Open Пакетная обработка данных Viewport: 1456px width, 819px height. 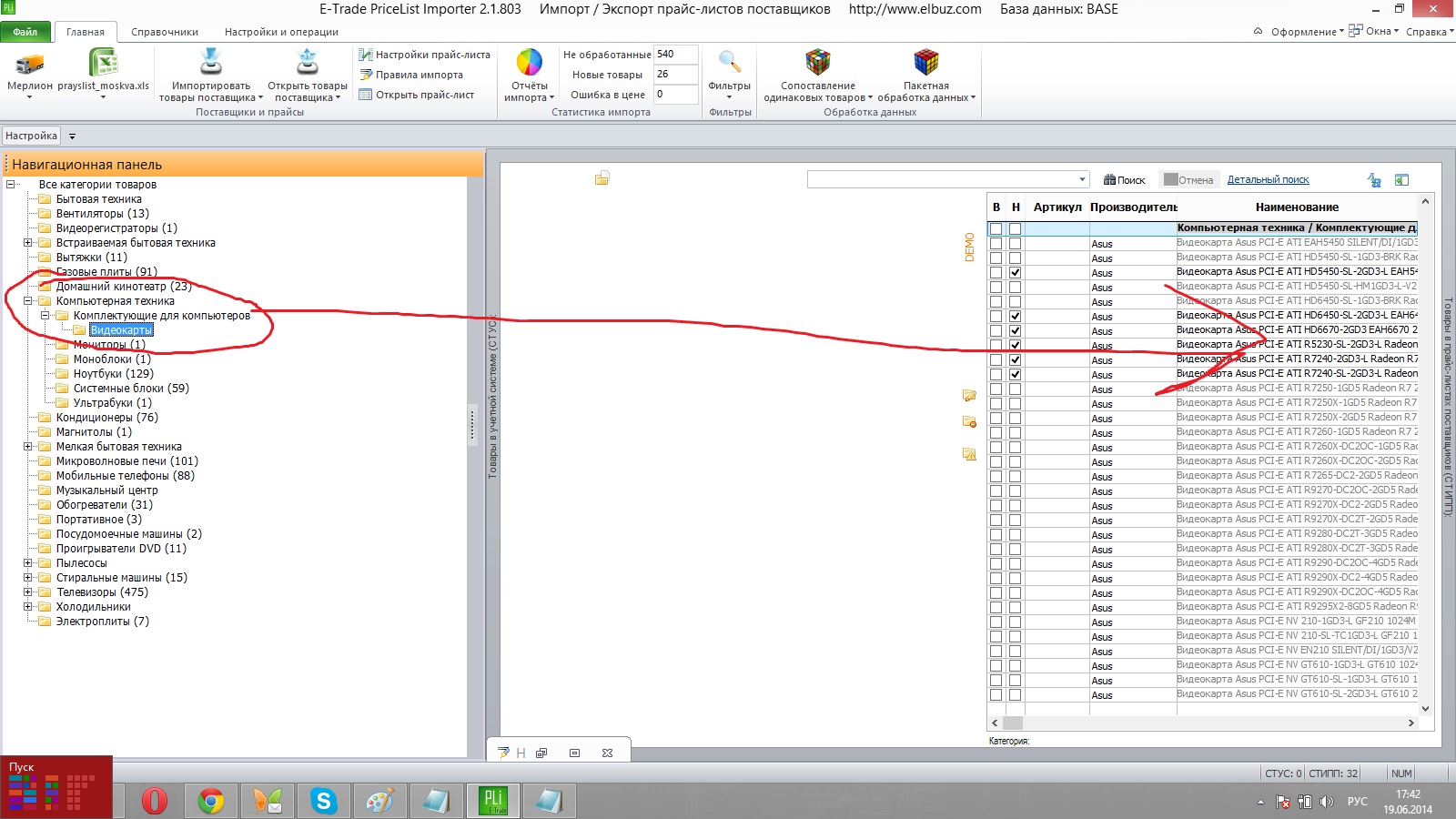925,75
